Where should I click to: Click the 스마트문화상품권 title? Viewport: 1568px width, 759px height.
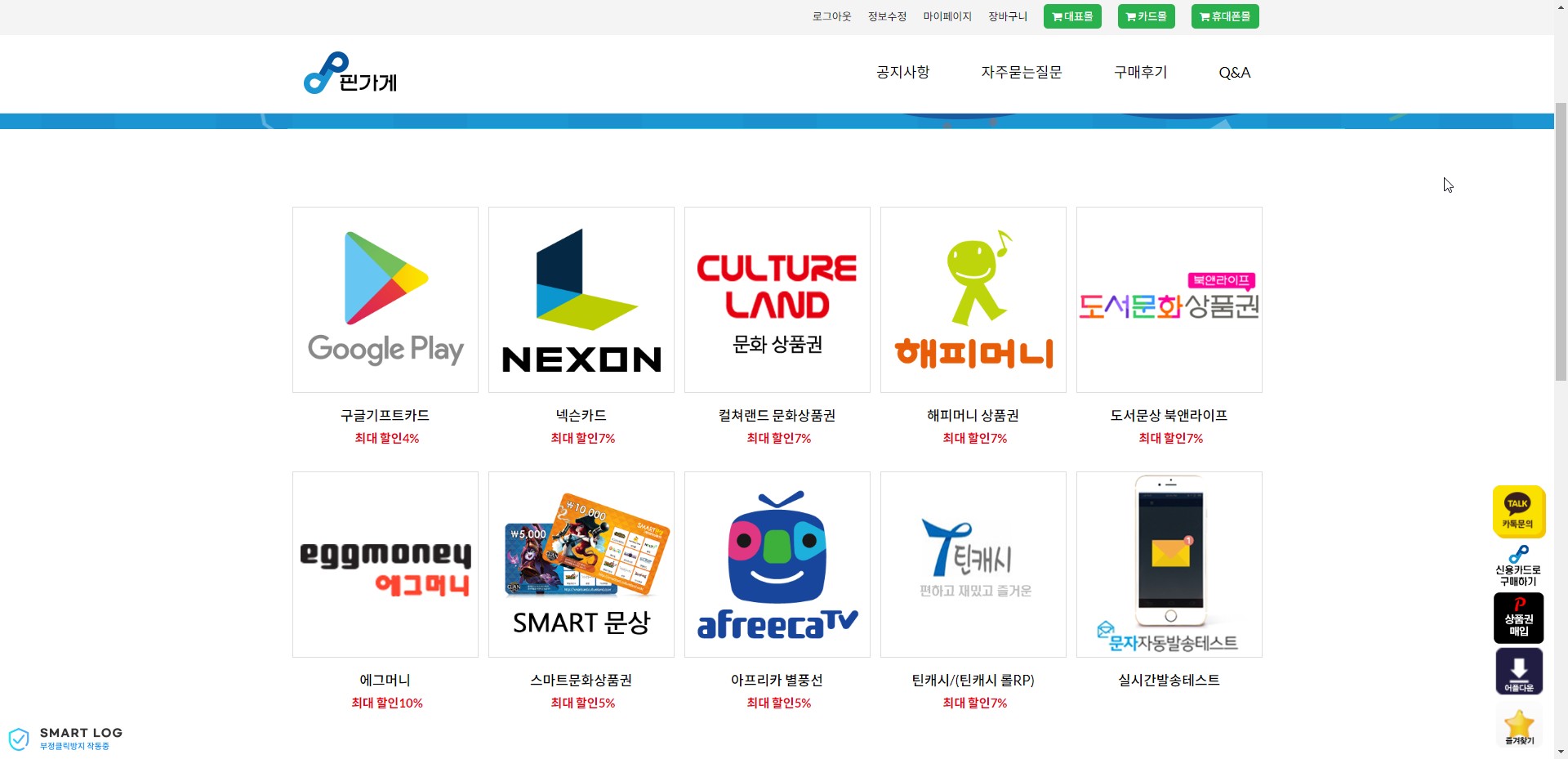click(581, 680)
